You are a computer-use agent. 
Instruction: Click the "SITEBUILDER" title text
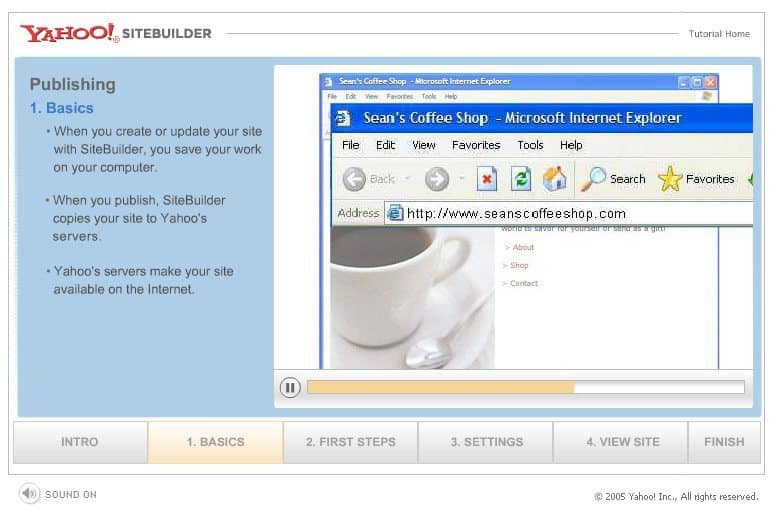(167, 34)
